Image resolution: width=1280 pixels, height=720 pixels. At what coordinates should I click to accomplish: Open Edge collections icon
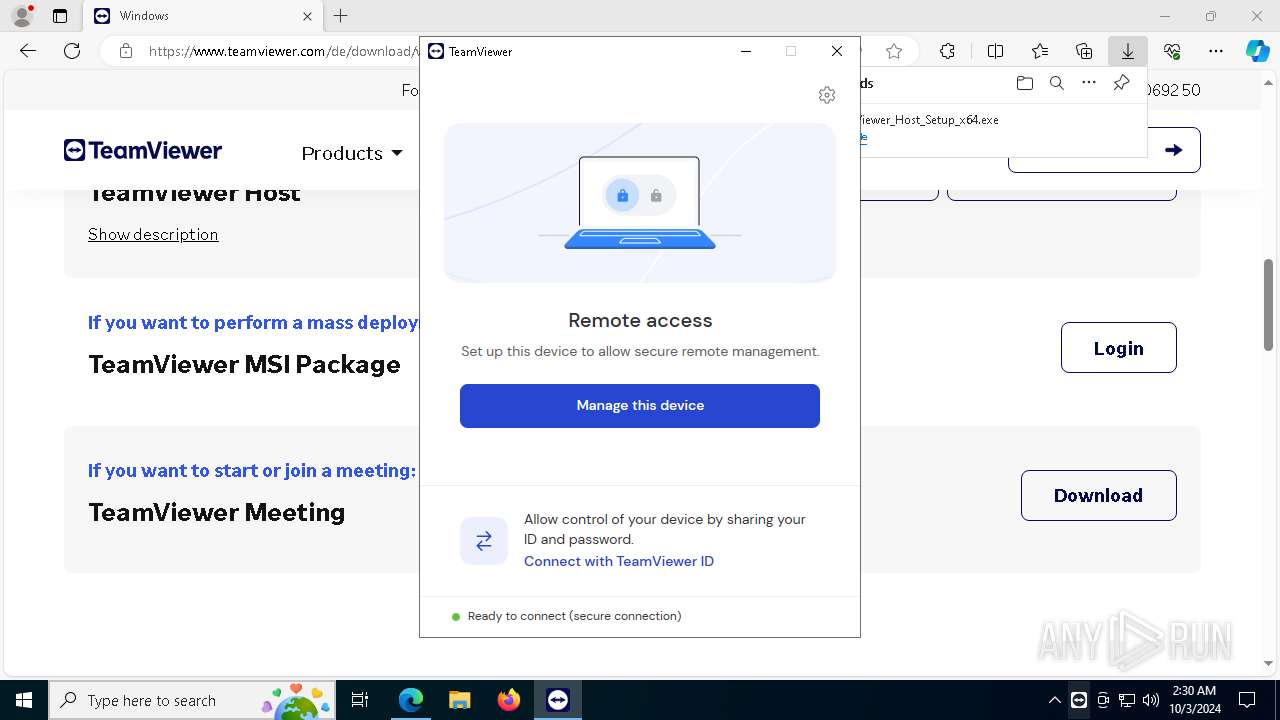(x=1084, y=51)
